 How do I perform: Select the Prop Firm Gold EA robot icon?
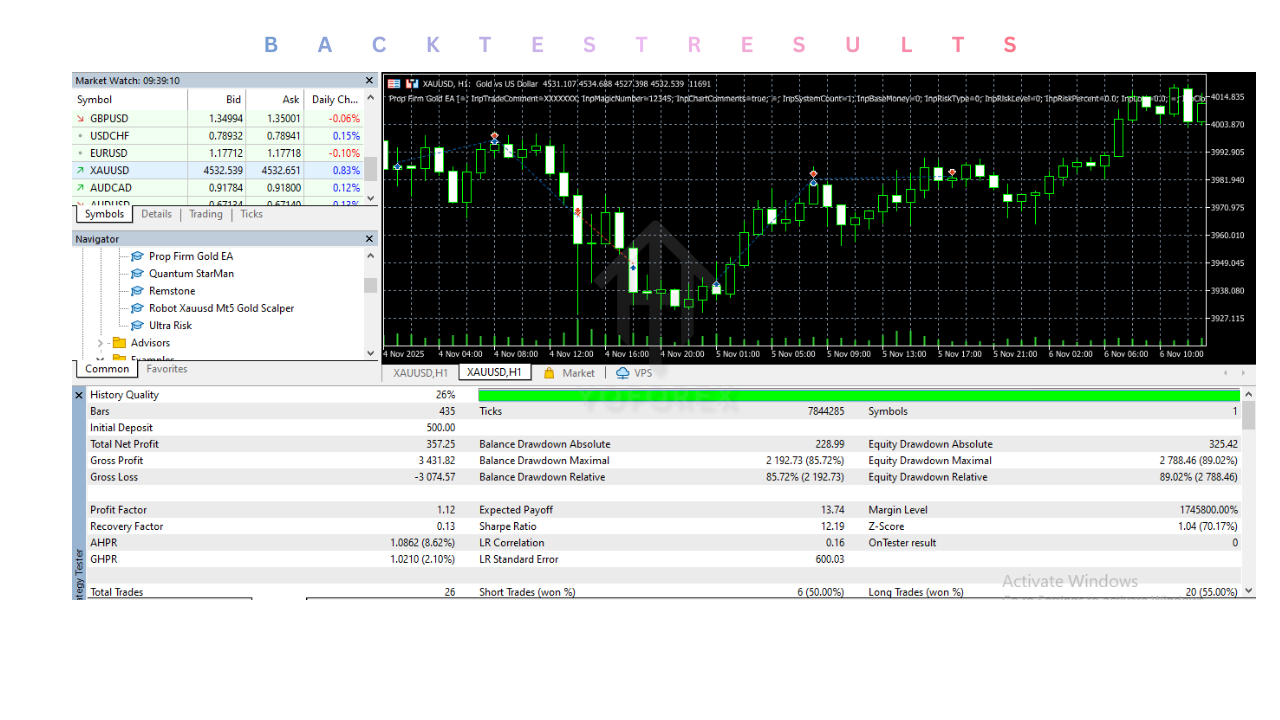[137, 256]
